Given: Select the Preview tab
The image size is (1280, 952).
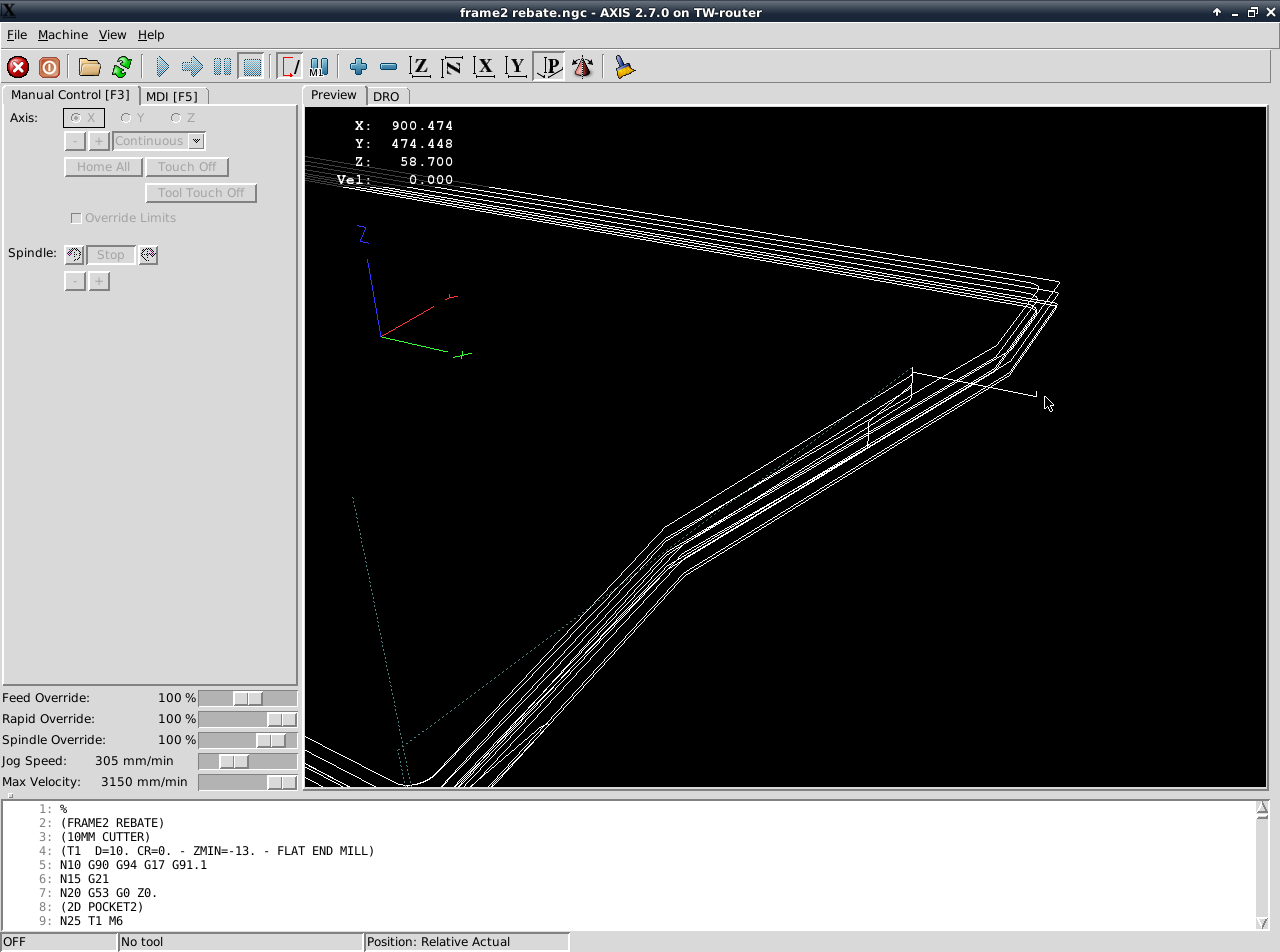Looking at the screenshot, I should pyautogui.click(x=334, y=95).
